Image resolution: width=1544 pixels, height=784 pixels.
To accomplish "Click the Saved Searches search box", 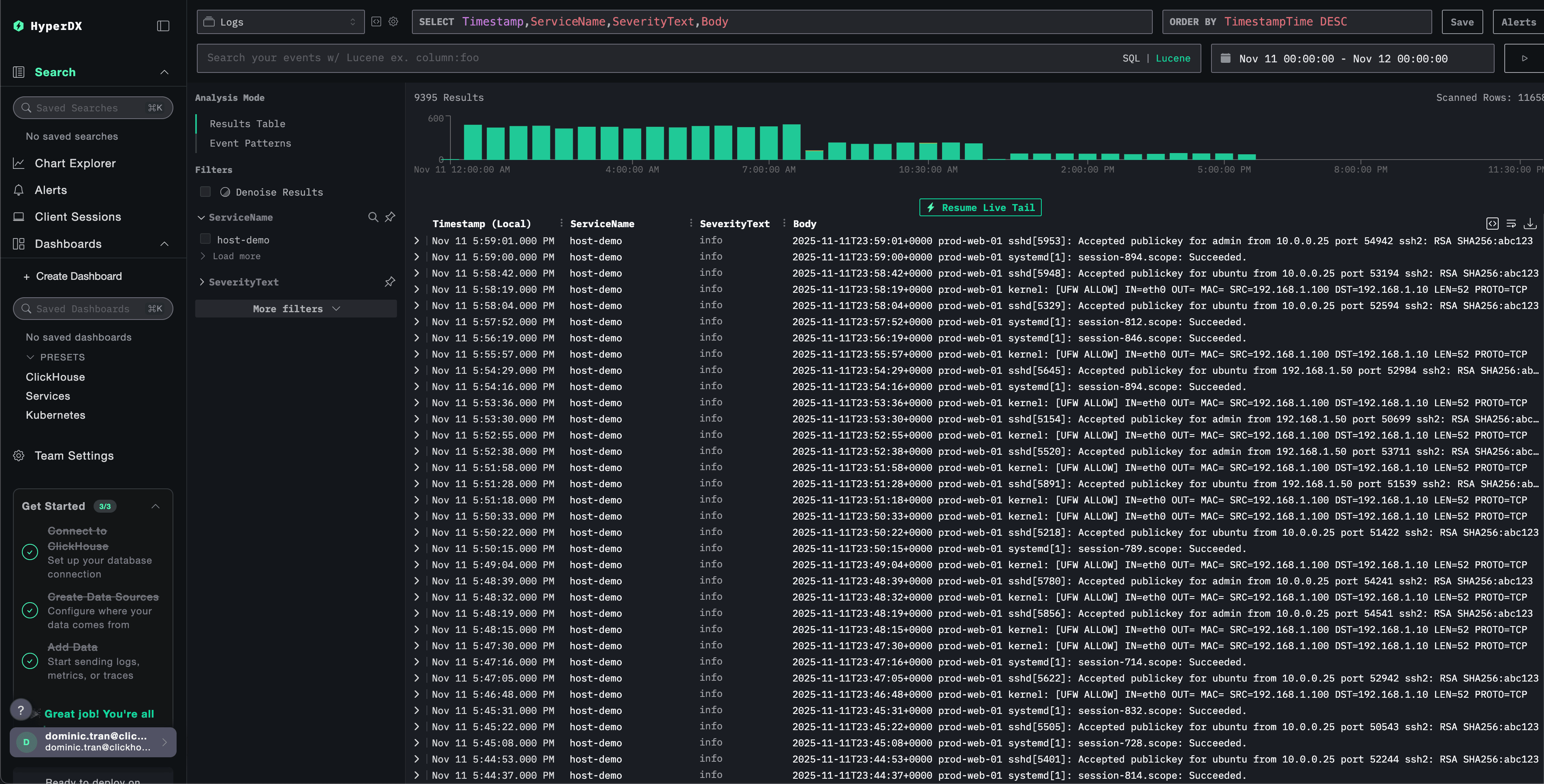I will click(x=93, y=108).
